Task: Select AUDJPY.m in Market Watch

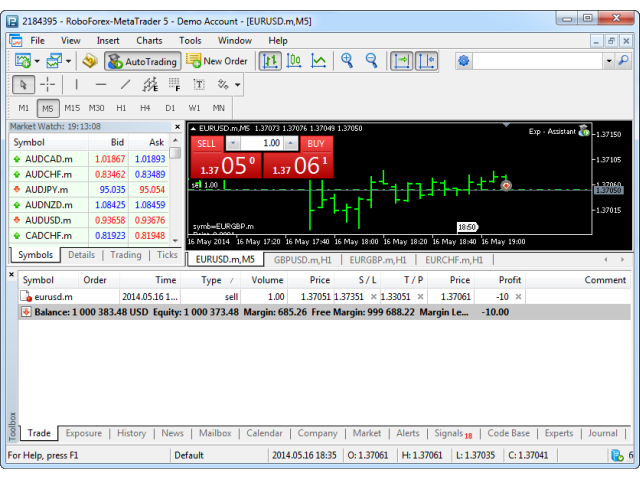Action: 89,189
